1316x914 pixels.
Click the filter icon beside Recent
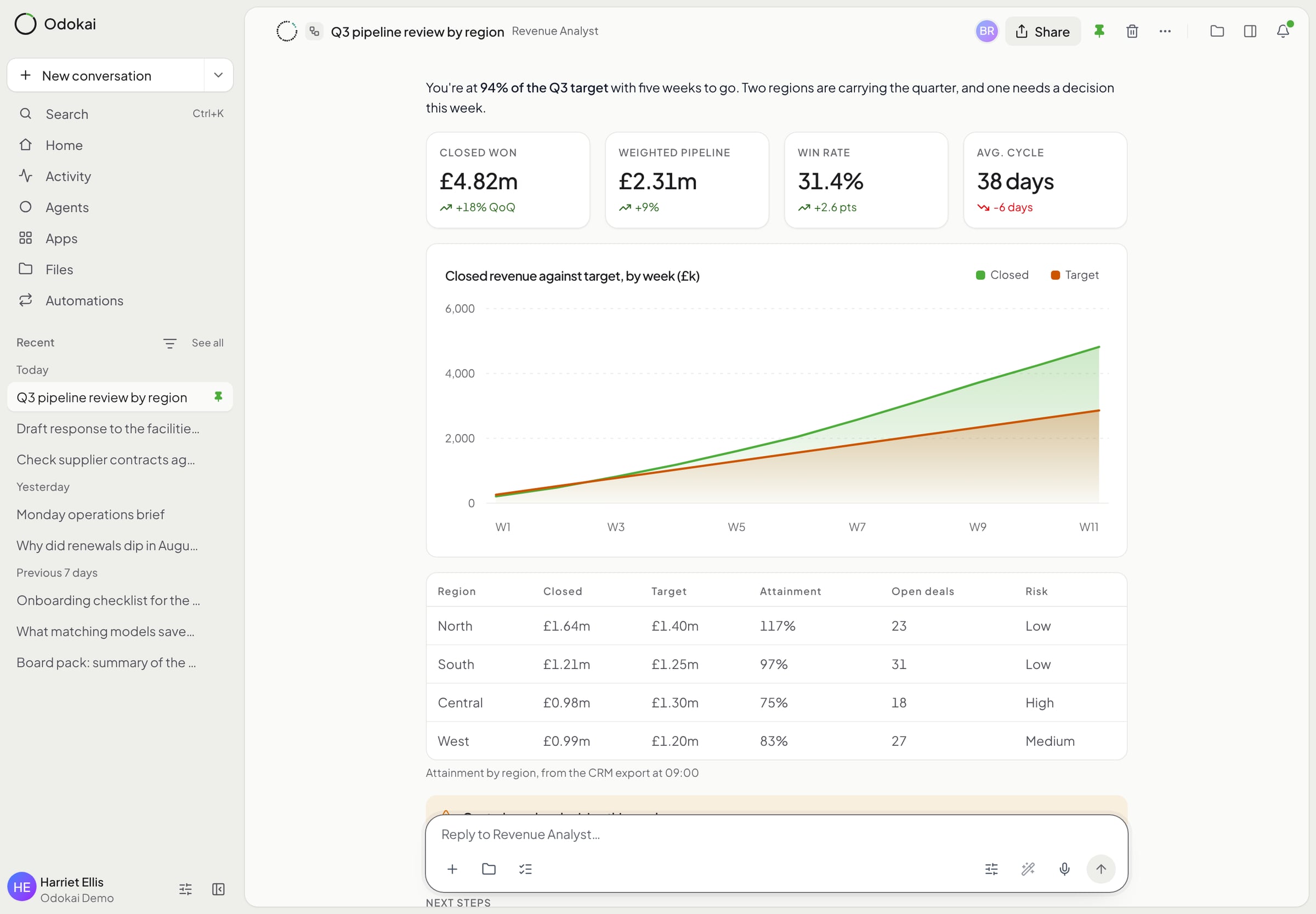169,343
